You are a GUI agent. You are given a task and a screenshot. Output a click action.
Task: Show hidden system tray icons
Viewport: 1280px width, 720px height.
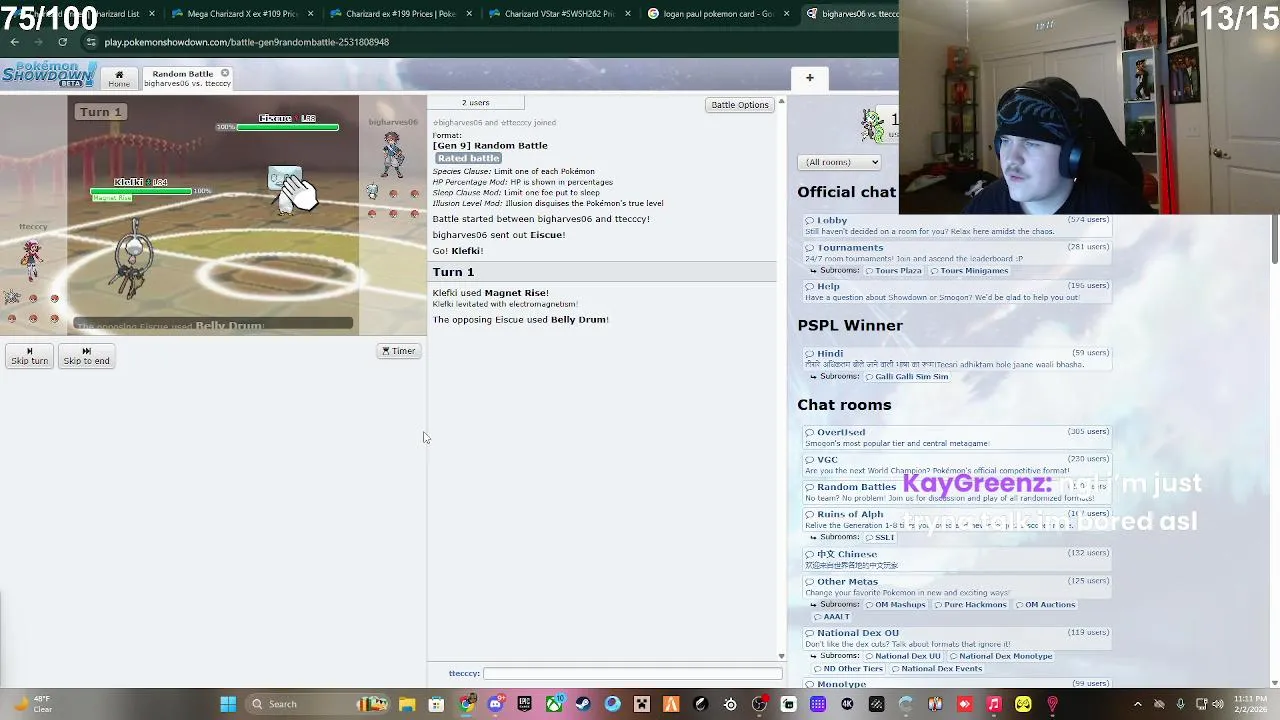(x=1138, y=704)
